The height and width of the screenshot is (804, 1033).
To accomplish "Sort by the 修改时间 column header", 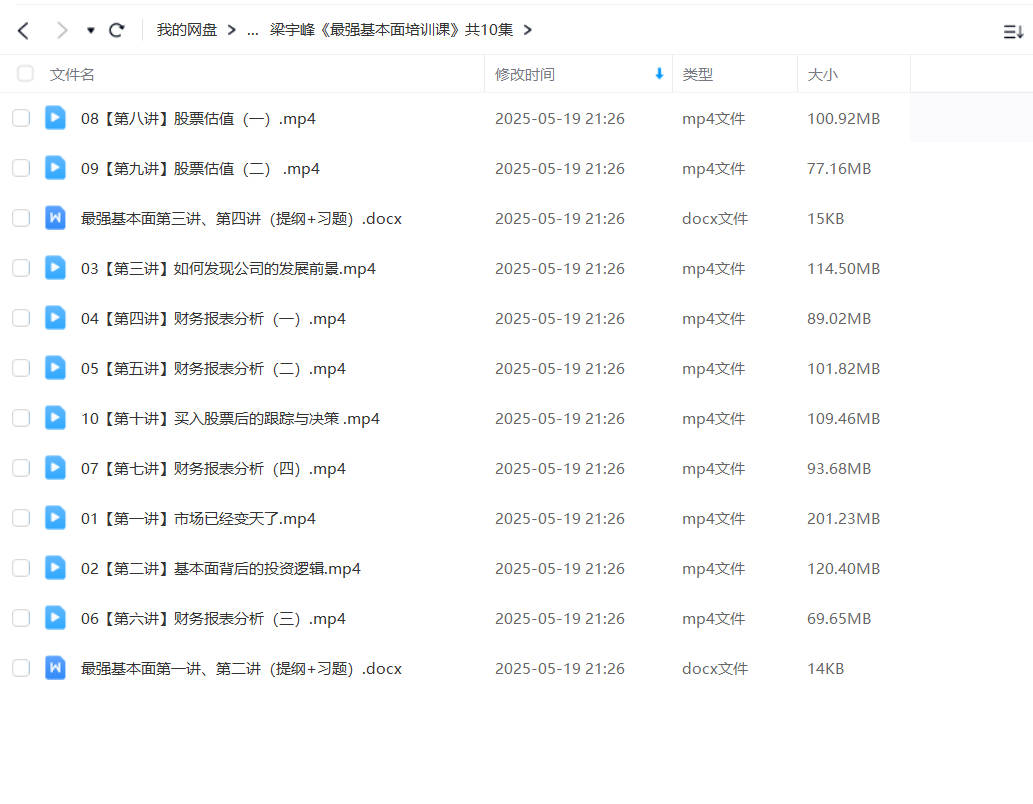I will [524, 74].
